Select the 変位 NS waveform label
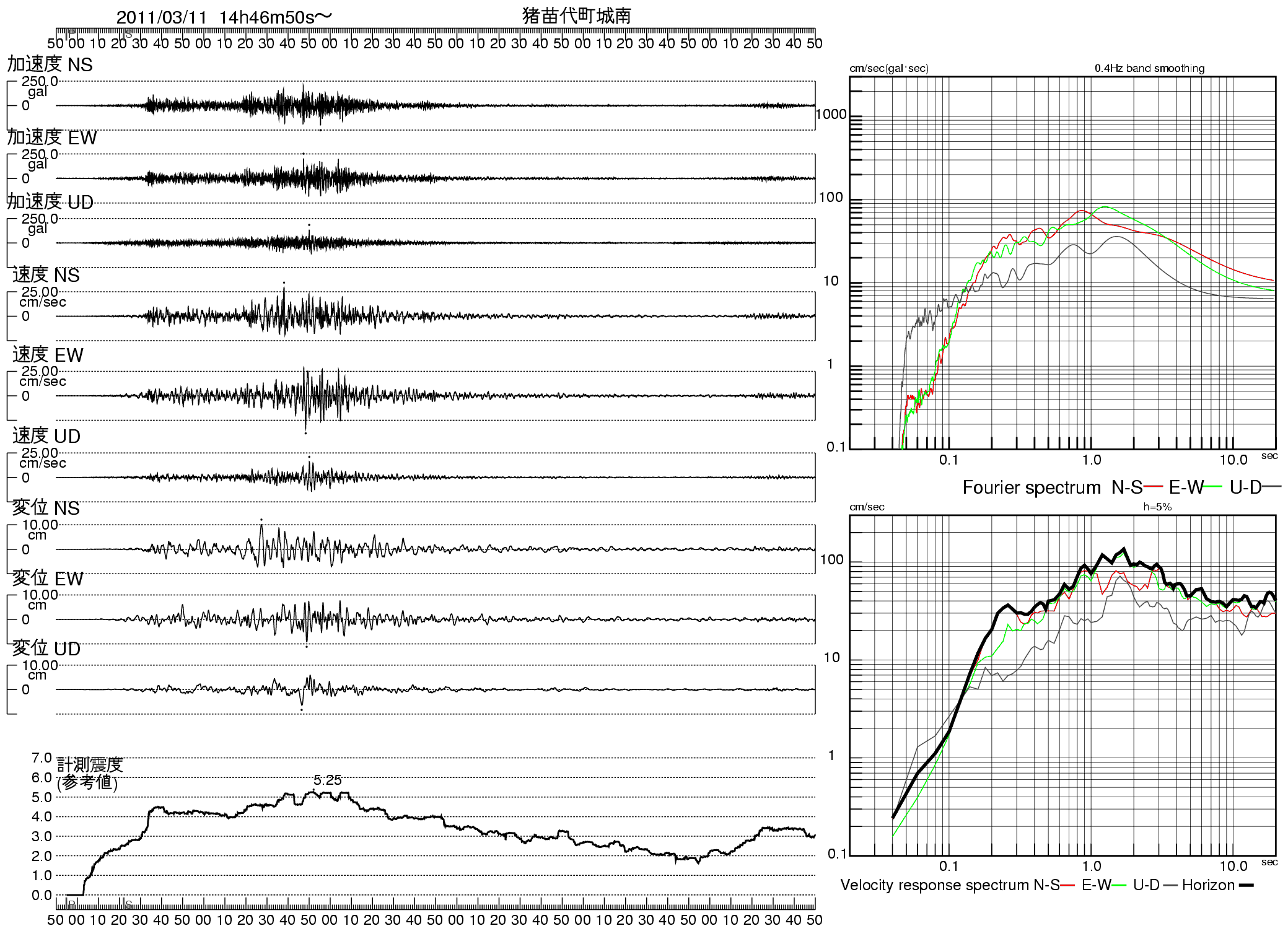Viewport: 1288px width, 931px height. click(46, 508)
